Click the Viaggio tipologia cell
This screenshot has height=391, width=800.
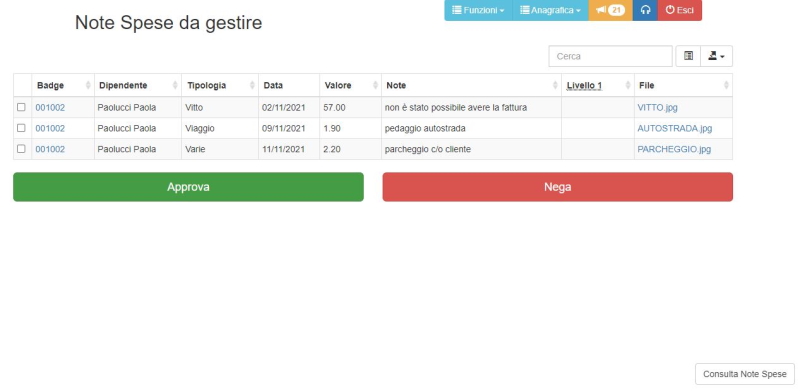220,129
